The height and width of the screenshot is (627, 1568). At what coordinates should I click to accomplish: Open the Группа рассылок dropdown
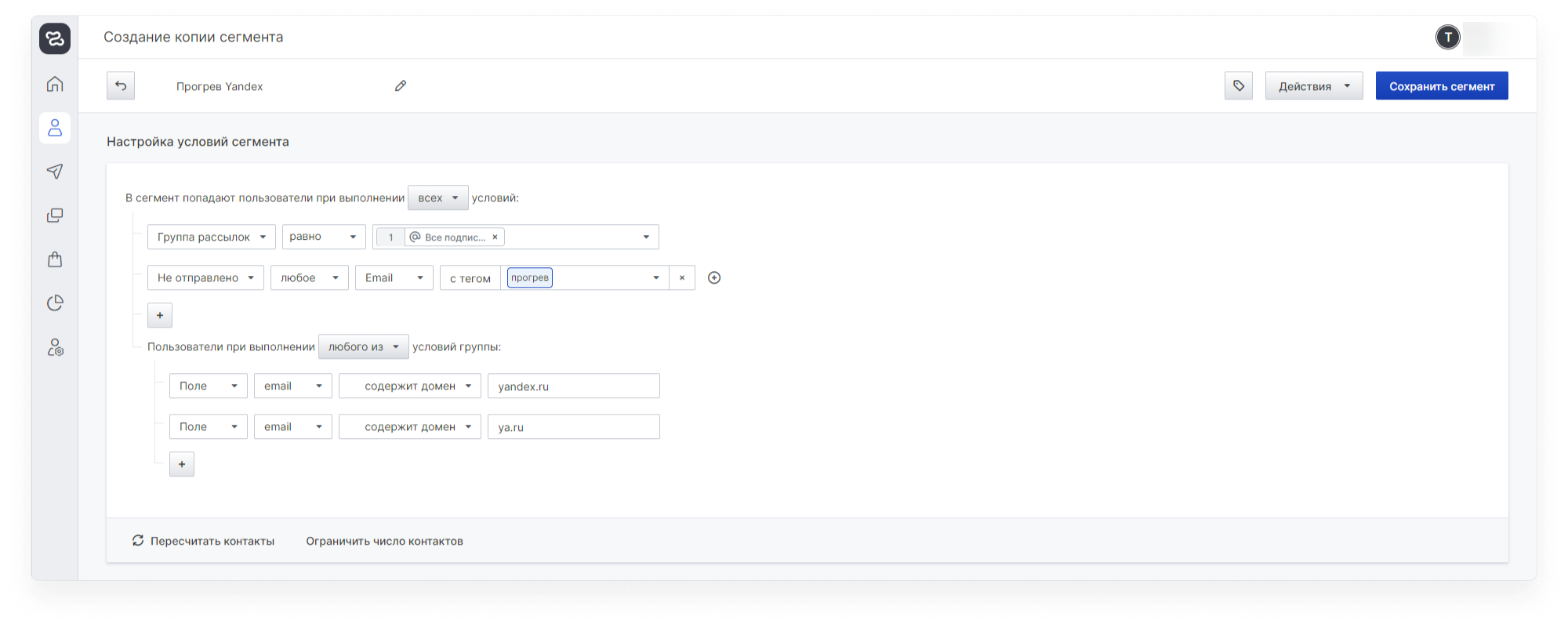tap(212, 237)
